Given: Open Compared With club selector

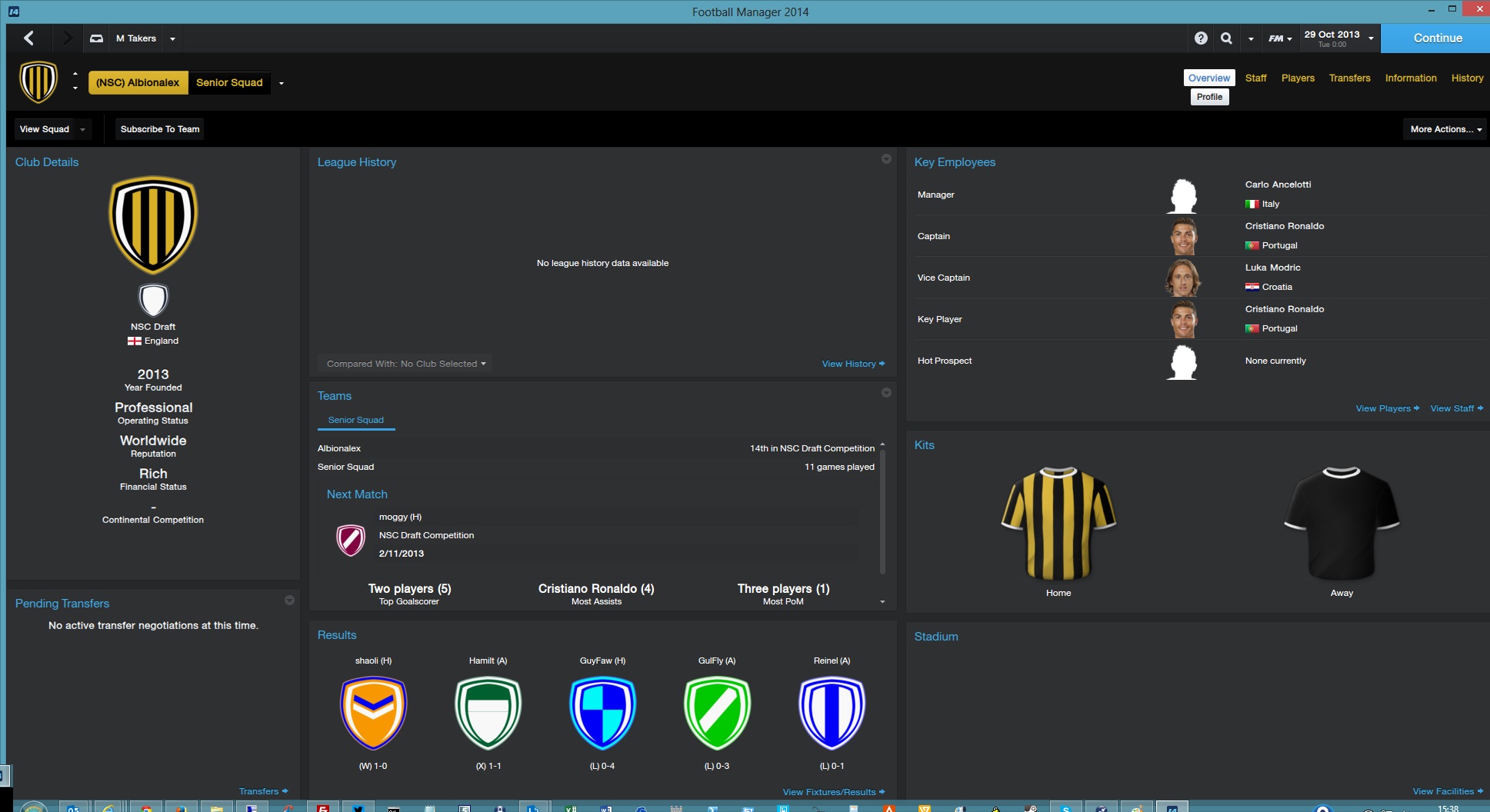Looking at the screenshot, I should coord(405,364).
